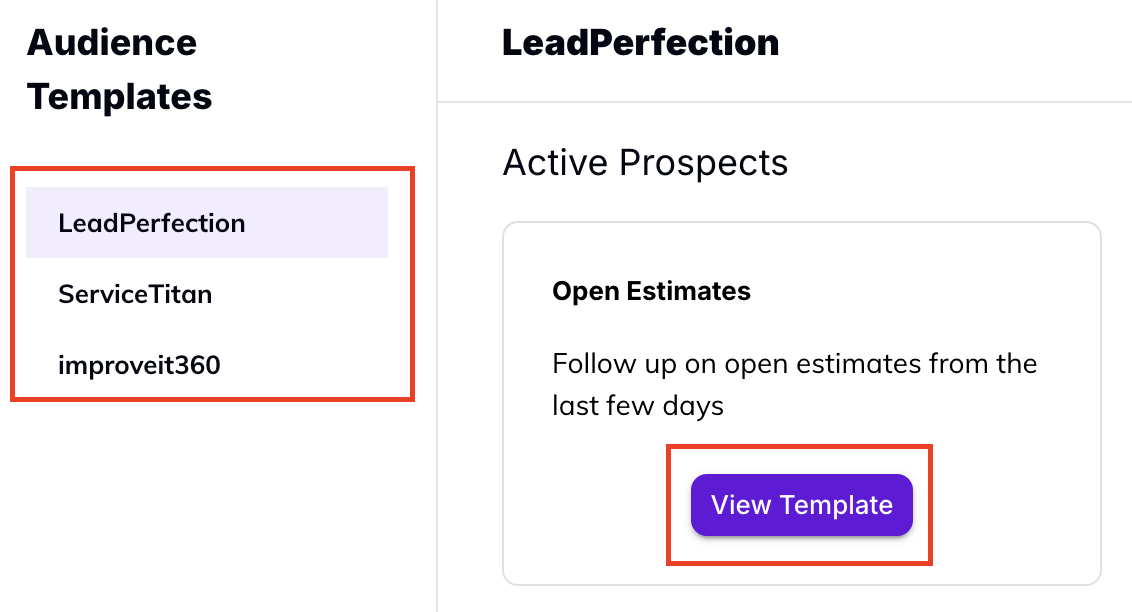1132x612 pixels.
Task: Click the Active Prospects section heading
Action: tap(645, 162)
